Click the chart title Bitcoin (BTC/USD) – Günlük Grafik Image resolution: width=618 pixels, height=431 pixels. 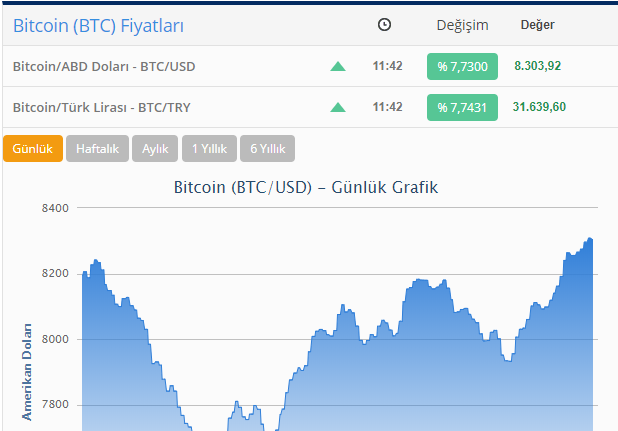point(306,187)
